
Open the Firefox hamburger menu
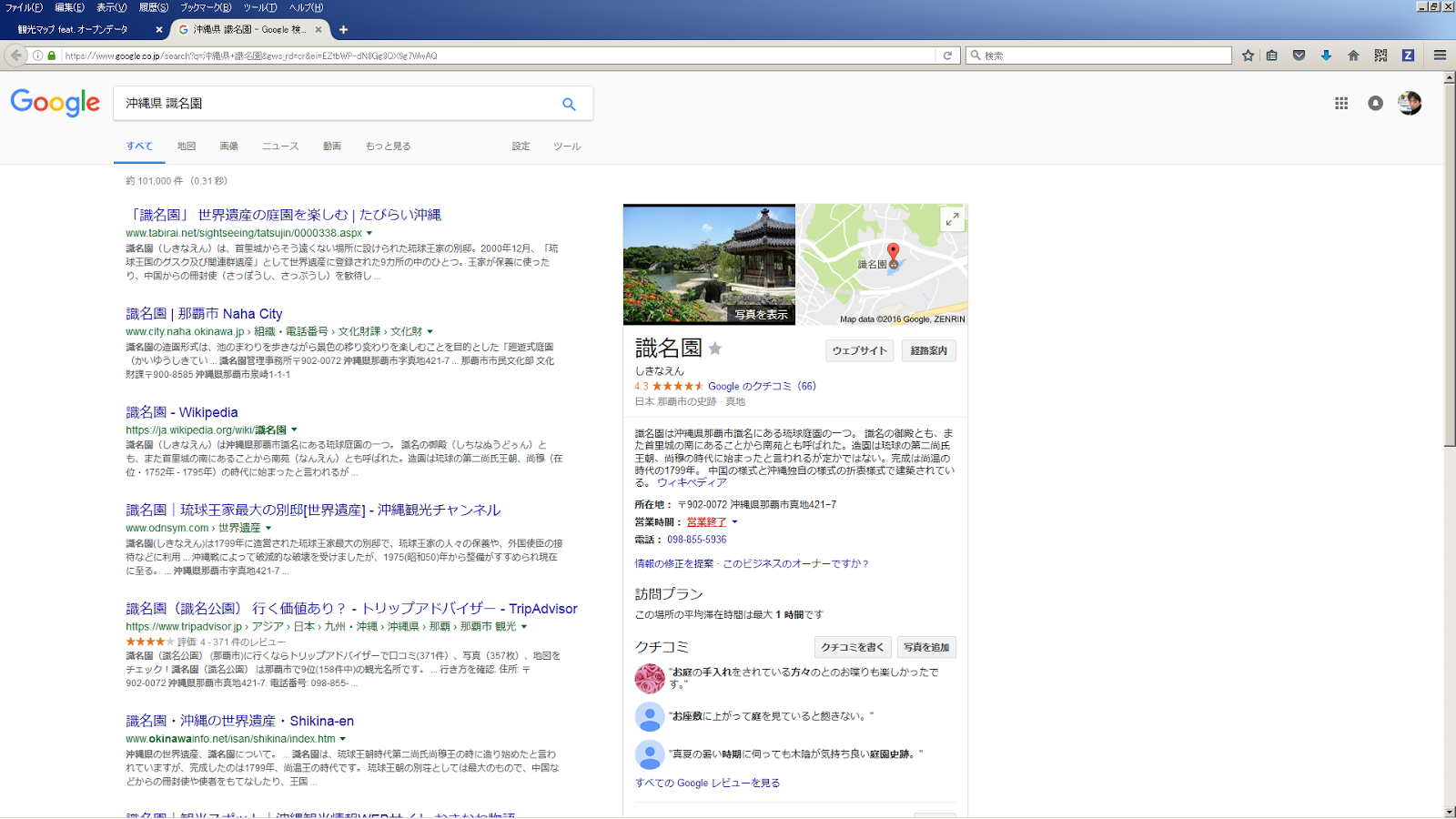tap(1440, 56)
